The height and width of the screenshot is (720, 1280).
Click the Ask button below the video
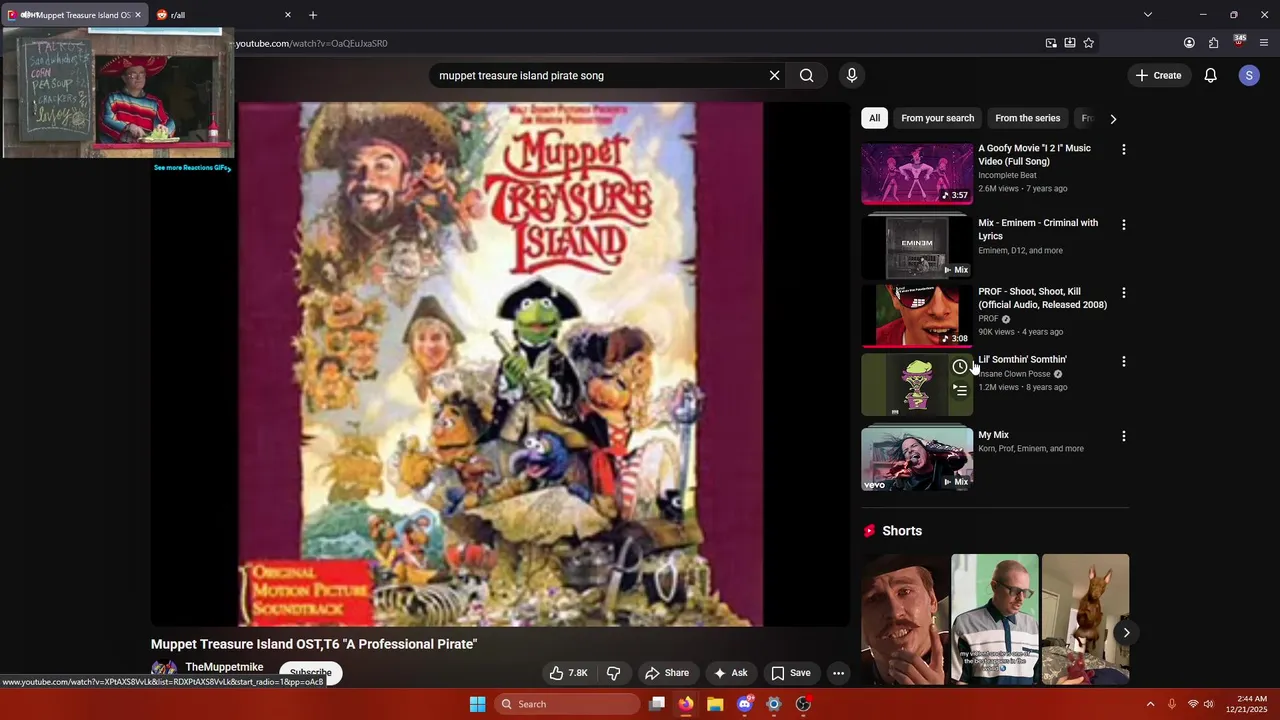tap(730, 673)
